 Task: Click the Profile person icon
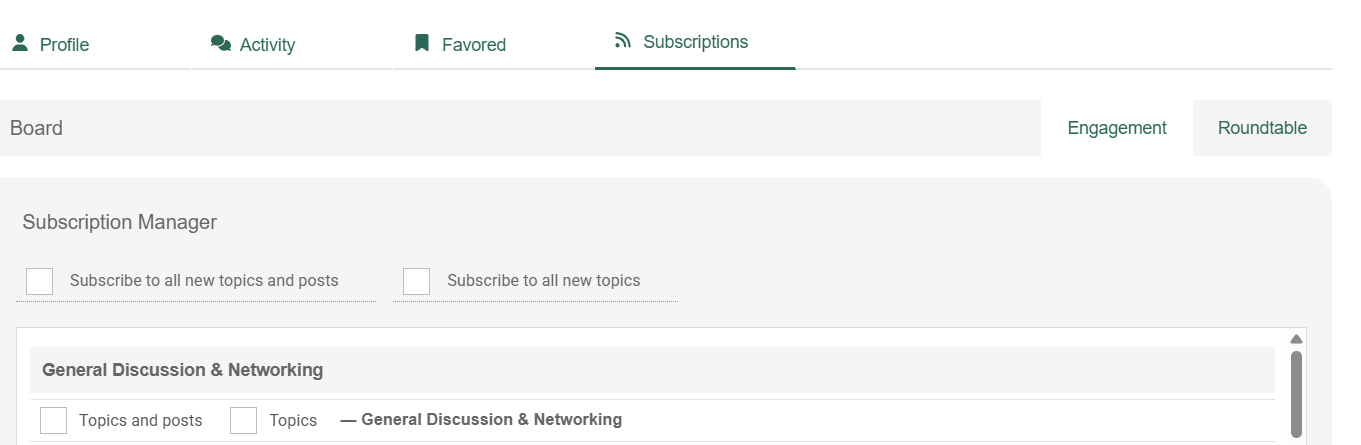(x=19, y=43)
